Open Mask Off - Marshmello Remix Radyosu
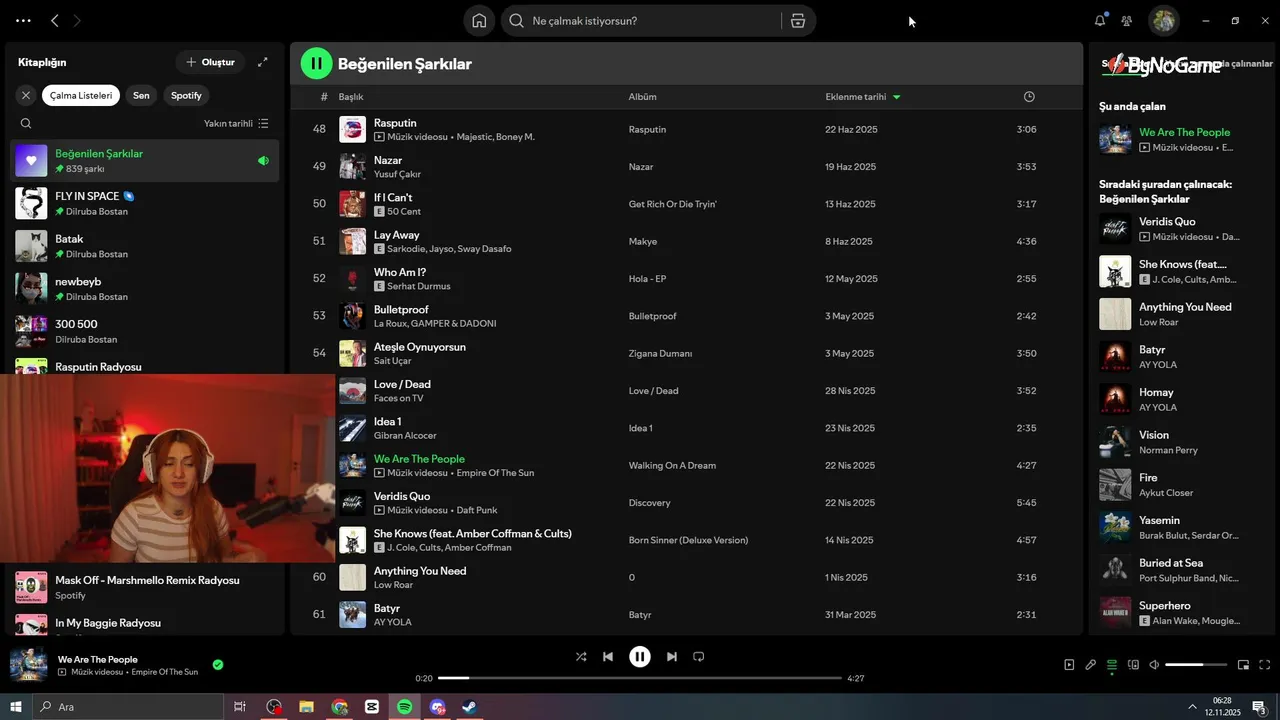Screen dimensions: 1280x720 [145, 587]
